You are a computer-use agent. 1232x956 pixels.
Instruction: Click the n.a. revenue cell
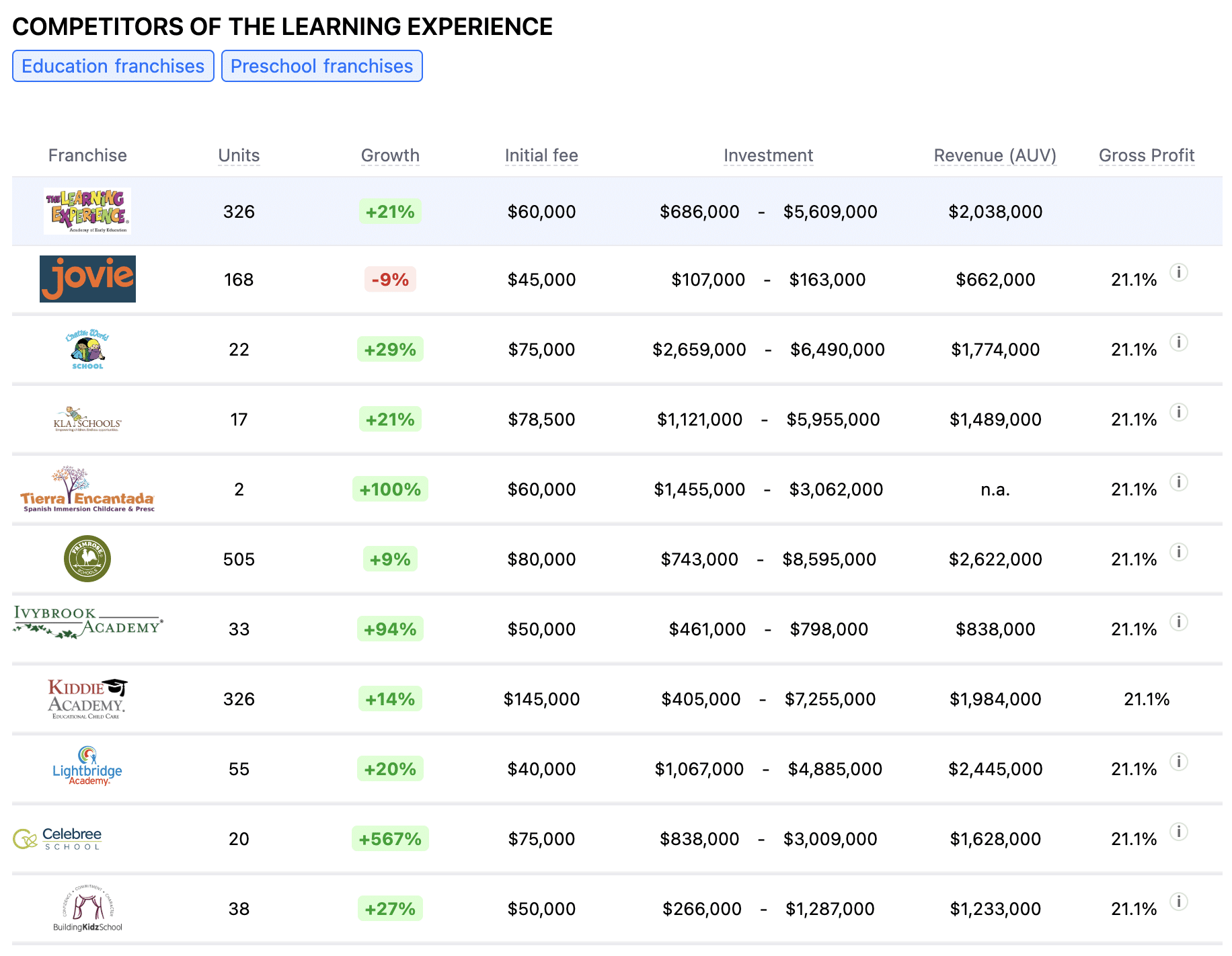(x=995, y=489)
